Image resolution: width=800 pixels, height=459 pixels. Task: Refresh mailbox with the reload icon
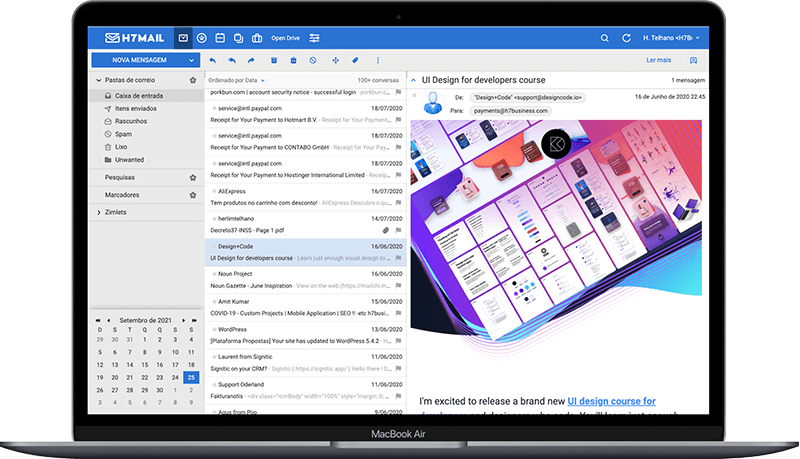click(627, 38)
